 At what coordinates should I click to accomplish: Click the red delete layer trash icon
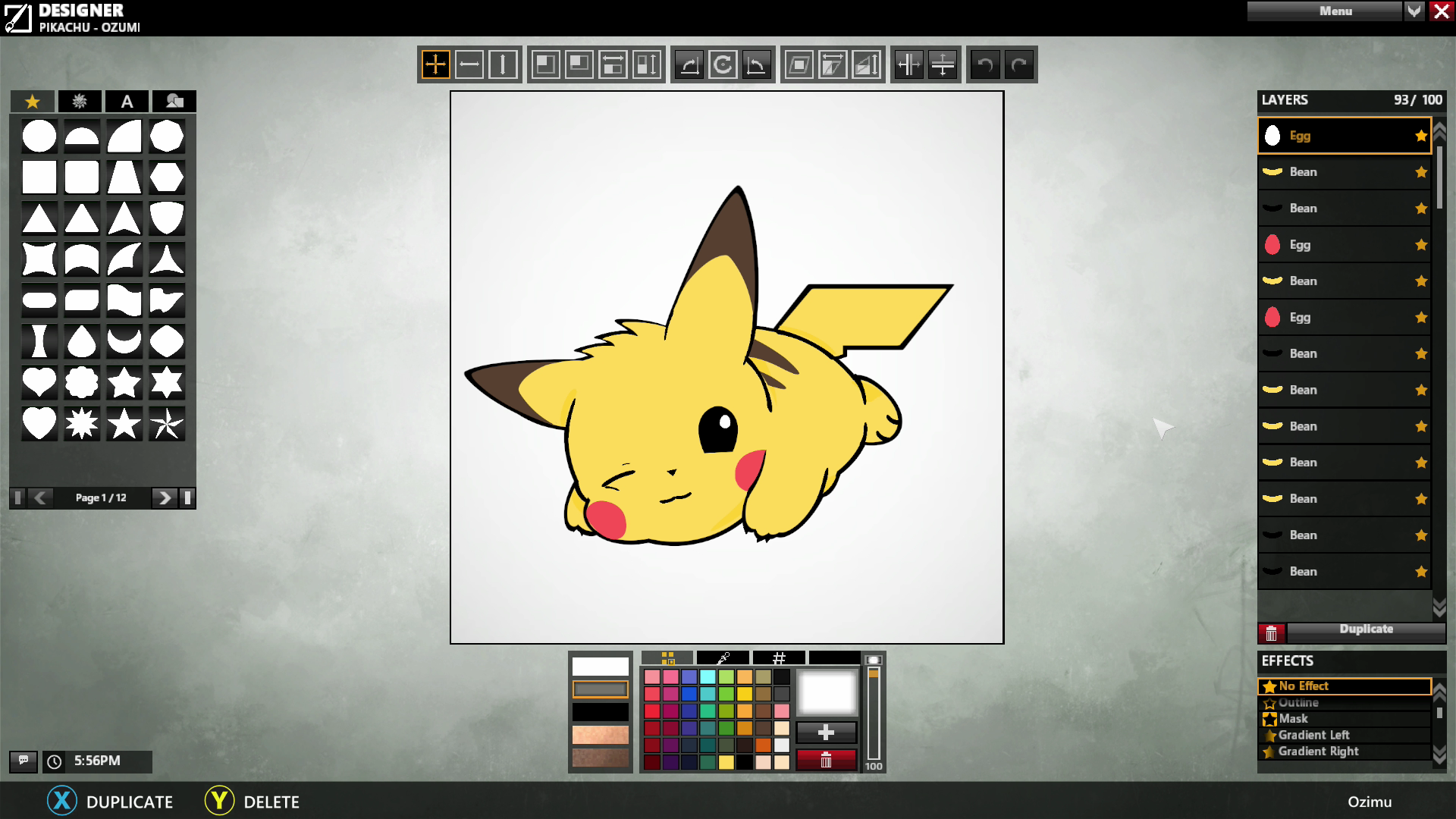coord(1272,632)
